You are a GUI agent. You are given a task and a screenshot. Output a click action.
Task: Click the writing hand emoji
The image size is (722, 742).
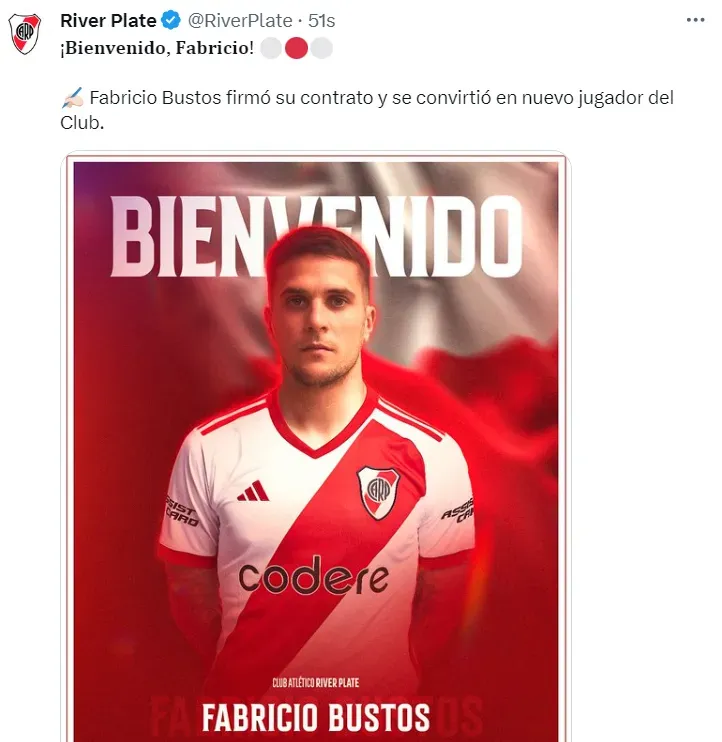coord(72,98)
